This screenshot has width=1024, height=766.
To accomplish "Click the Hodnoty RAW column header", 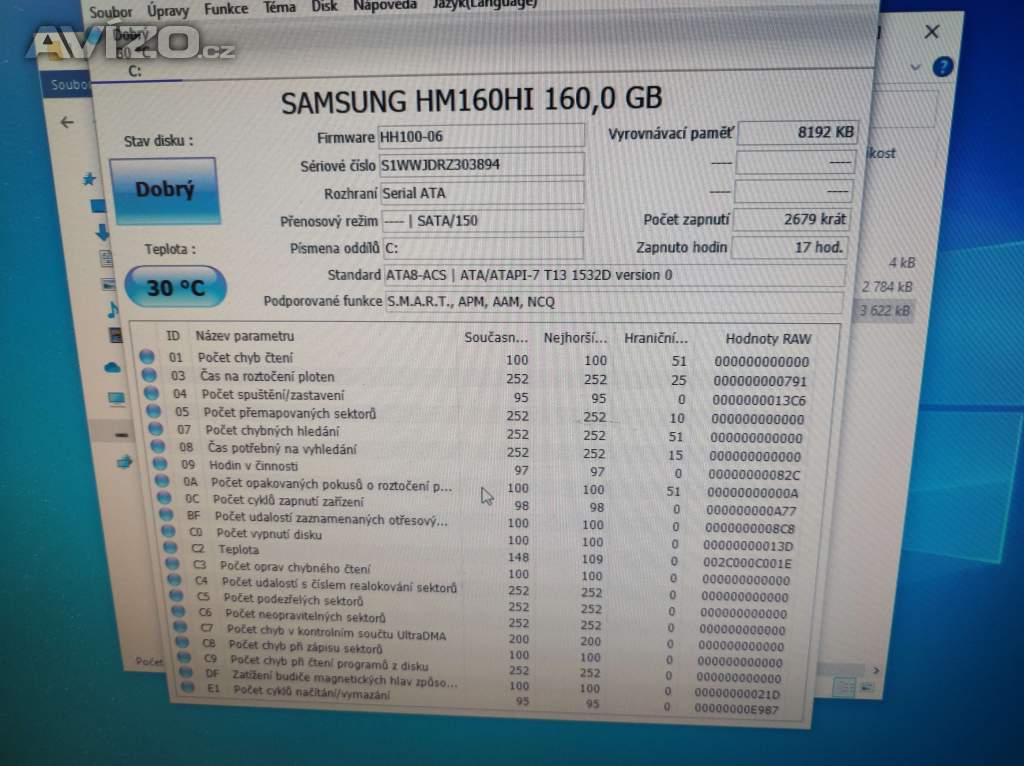I will (x=768, y=338).
